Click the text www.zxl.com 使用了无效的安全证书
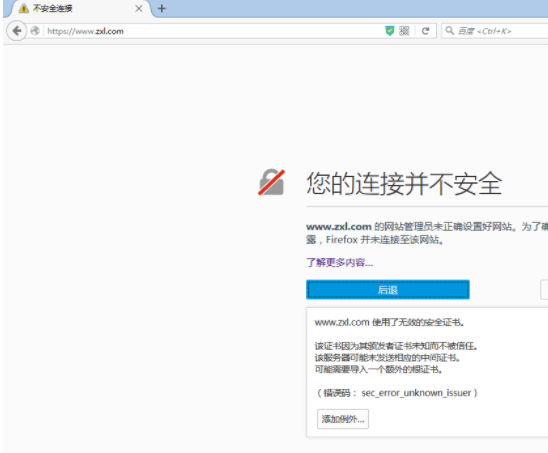This screenshot has height=453, width=548. coord(389,322)
